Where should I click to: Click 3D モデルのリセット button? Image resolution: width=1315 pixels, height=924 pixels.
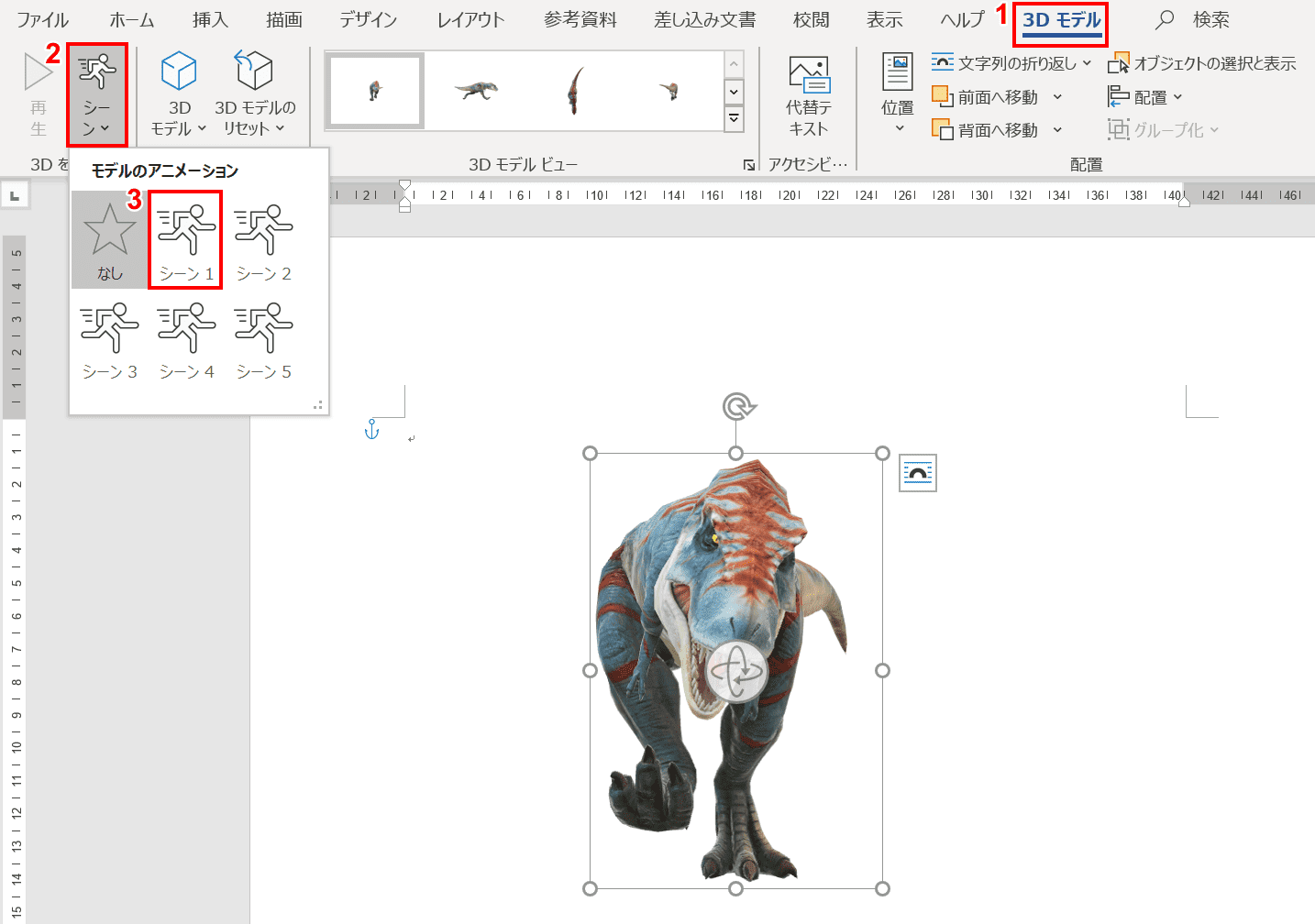coord(255,95)
